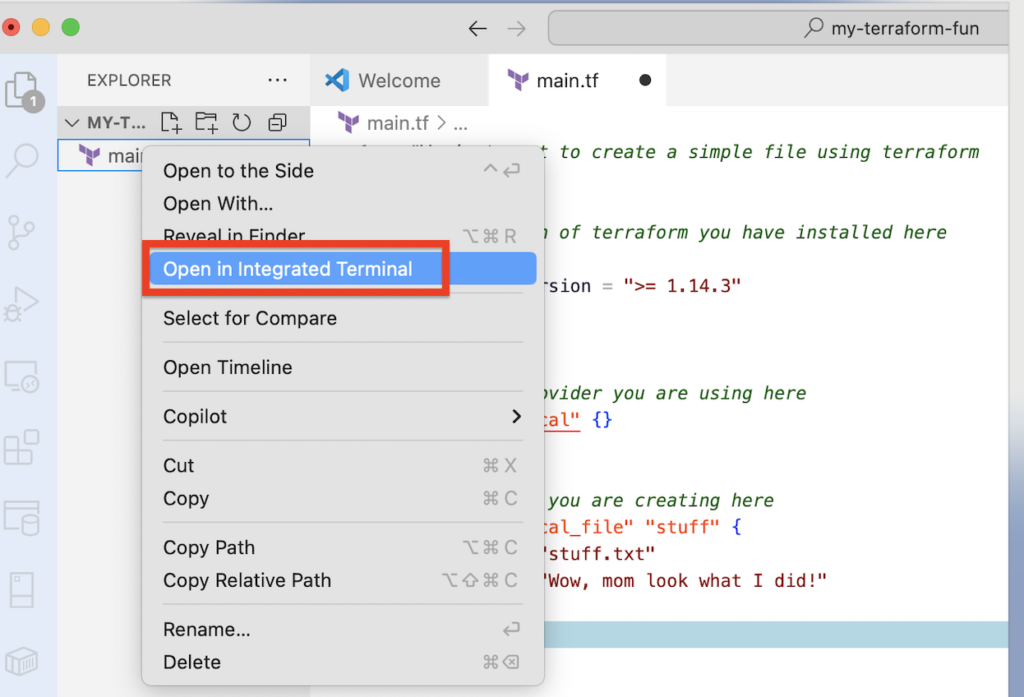Open the Extensions view icon
Screen dimensions: 1024x697
coord(22,447)
